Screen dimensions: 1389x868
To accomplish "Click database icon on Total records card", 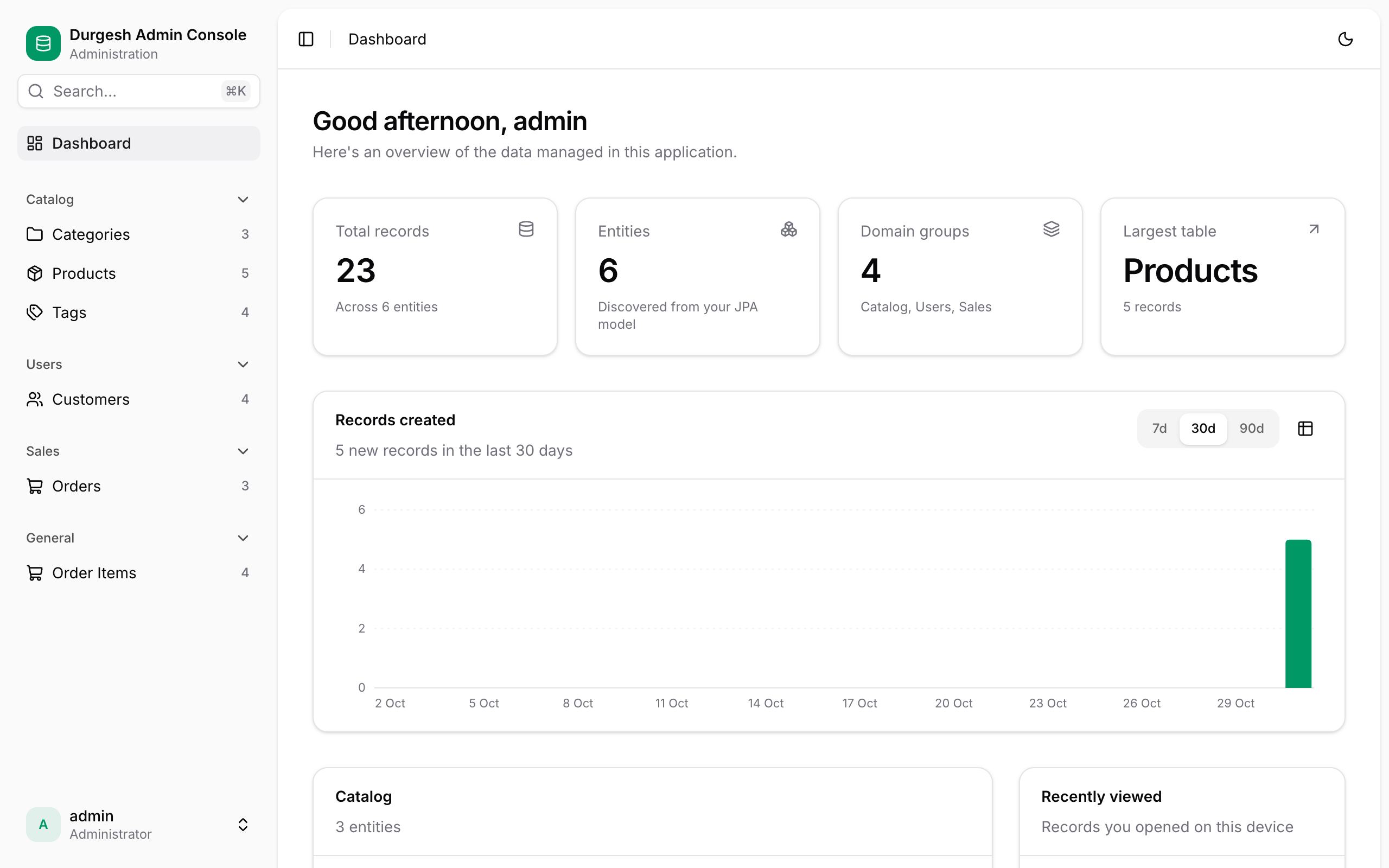I will point(526,229).
